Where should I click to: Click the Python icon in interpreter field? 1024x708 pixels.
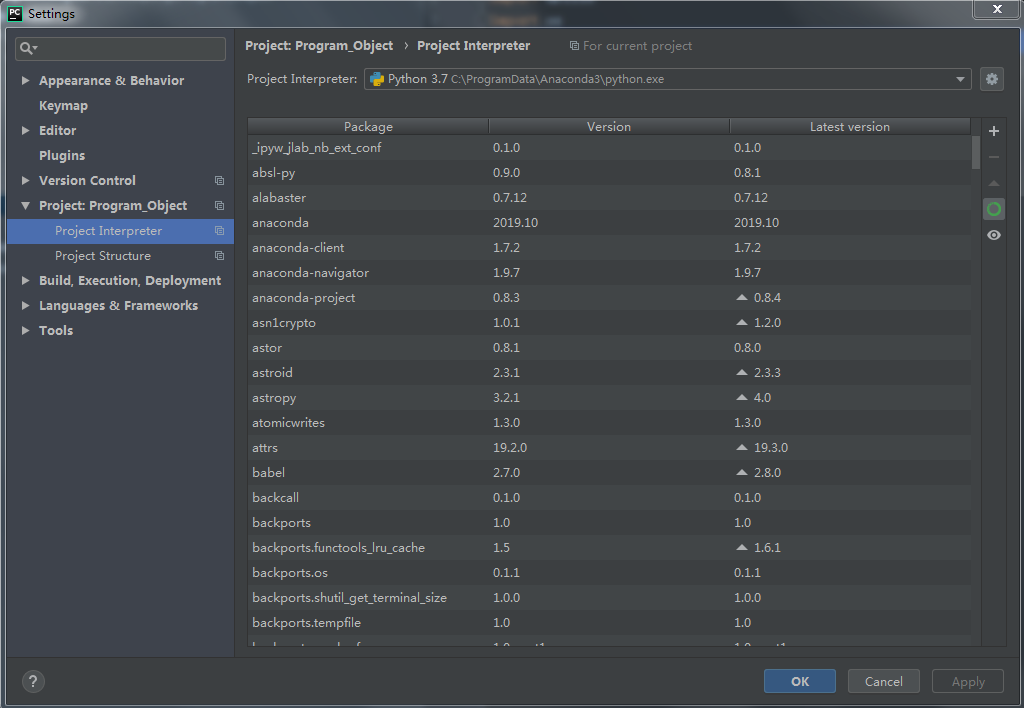(x=377, y=79)
